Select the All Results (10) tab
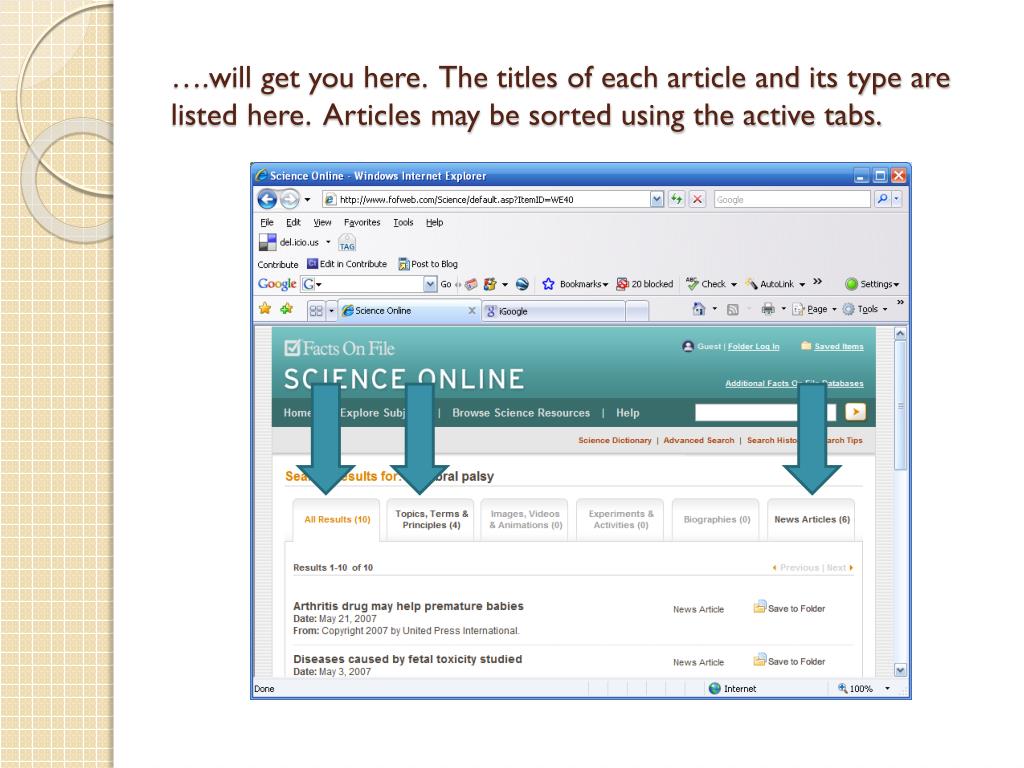Viewport: 1024px width, 768px height. click(x=337, y=520)
